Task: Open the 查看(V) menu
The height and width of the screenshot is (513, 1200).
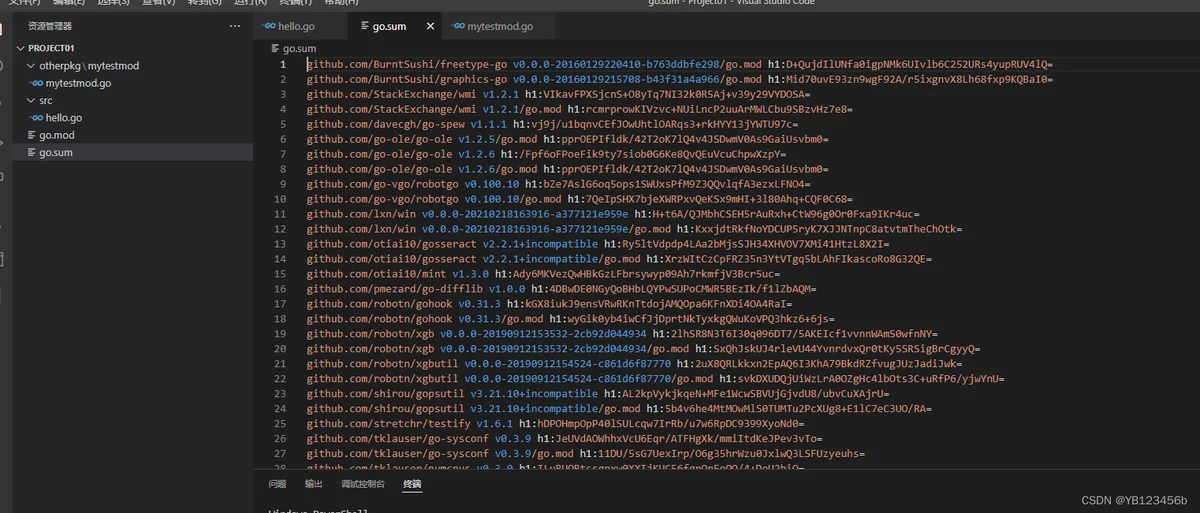Action: click(159, 3)
